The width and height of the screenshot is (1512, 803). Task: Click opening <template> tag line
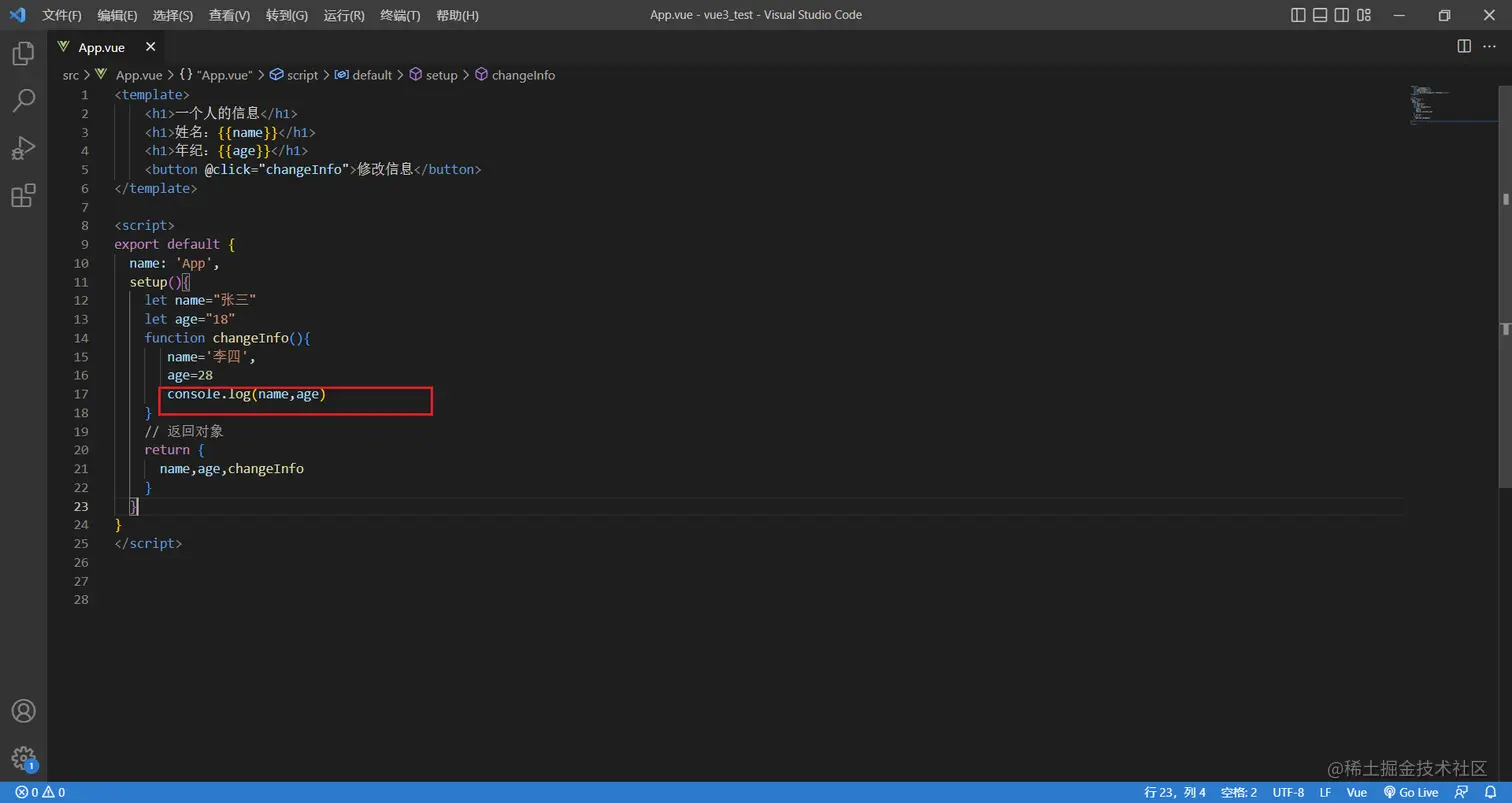point(152,94)
